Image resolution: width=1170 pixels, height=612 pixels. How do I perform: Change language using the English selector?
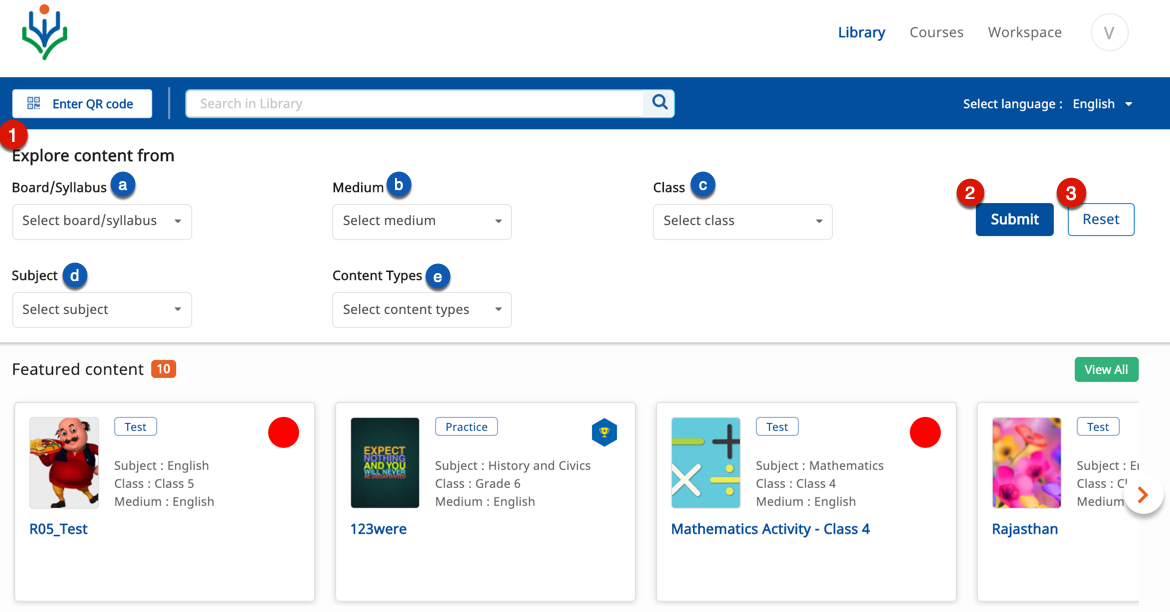(1102, 104)
